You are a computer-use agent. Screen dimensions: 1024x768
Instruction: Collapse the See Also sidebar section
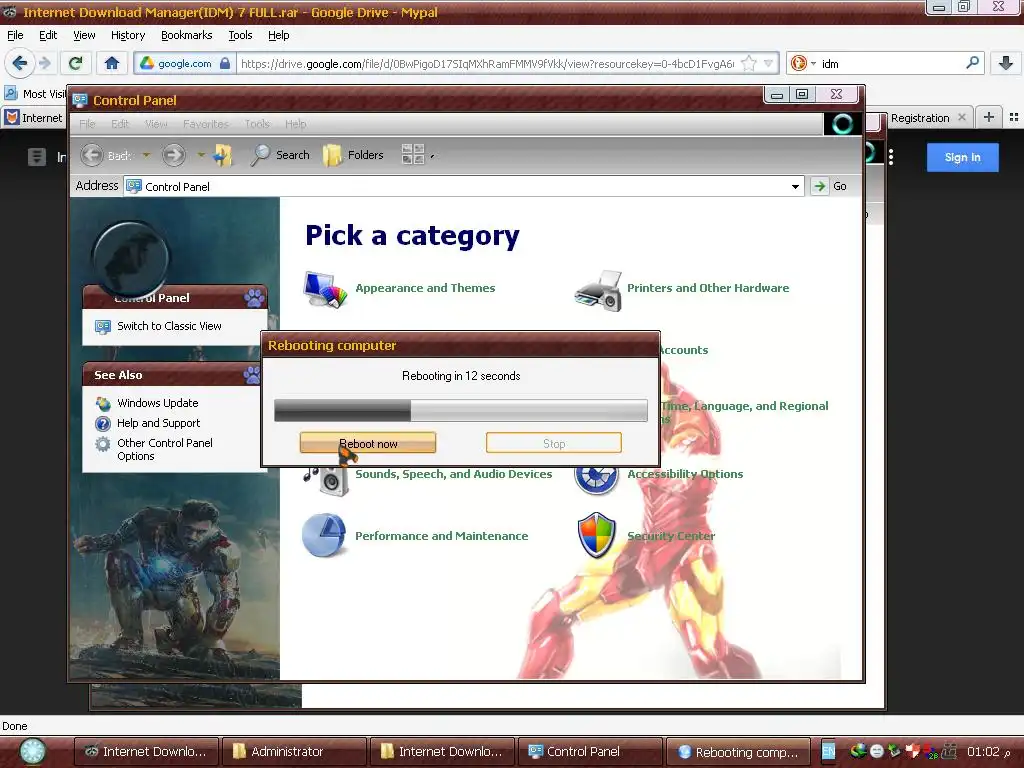coord(252,375)
